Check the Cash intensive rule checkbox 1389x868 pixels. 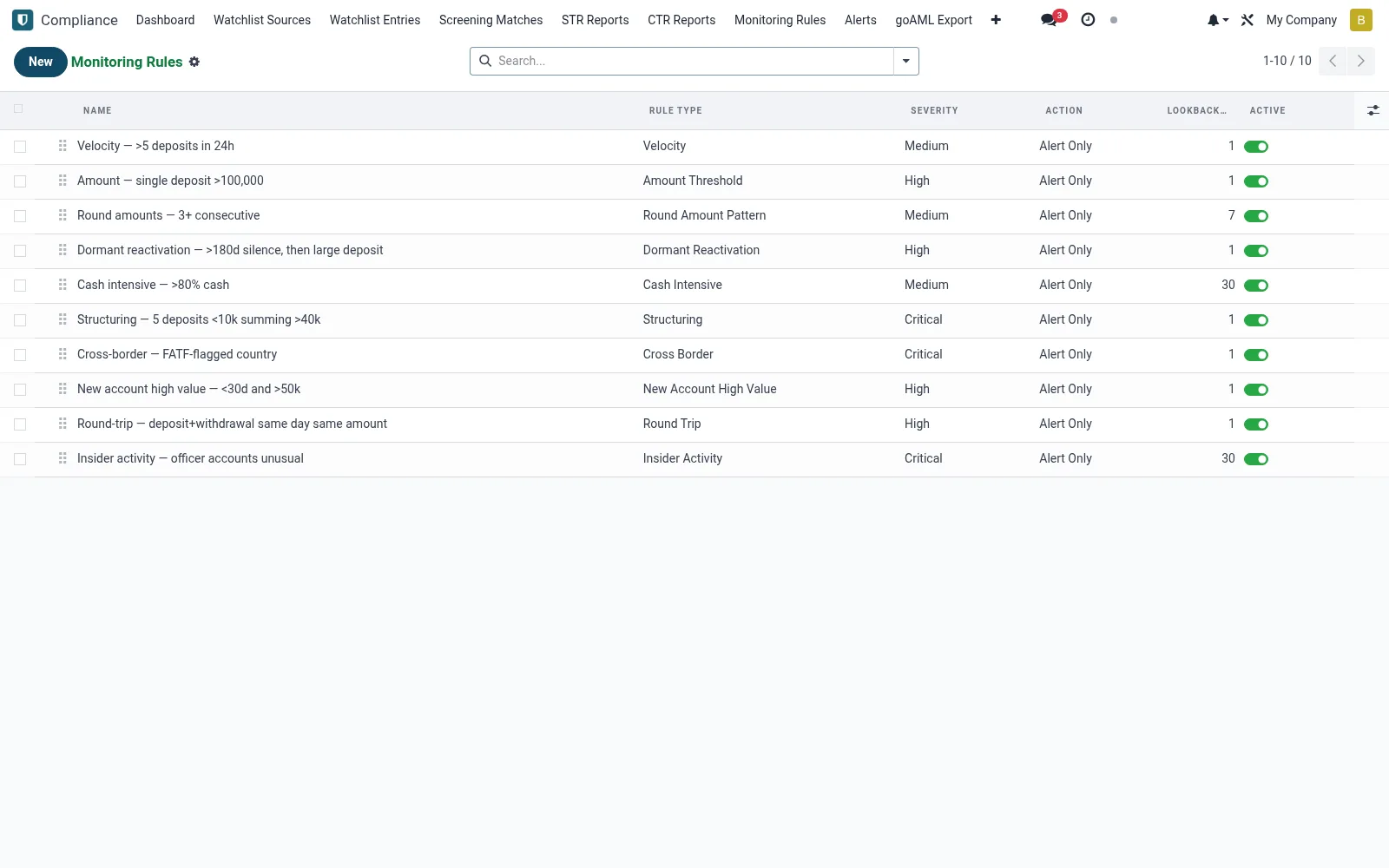[x=20, y=286]
